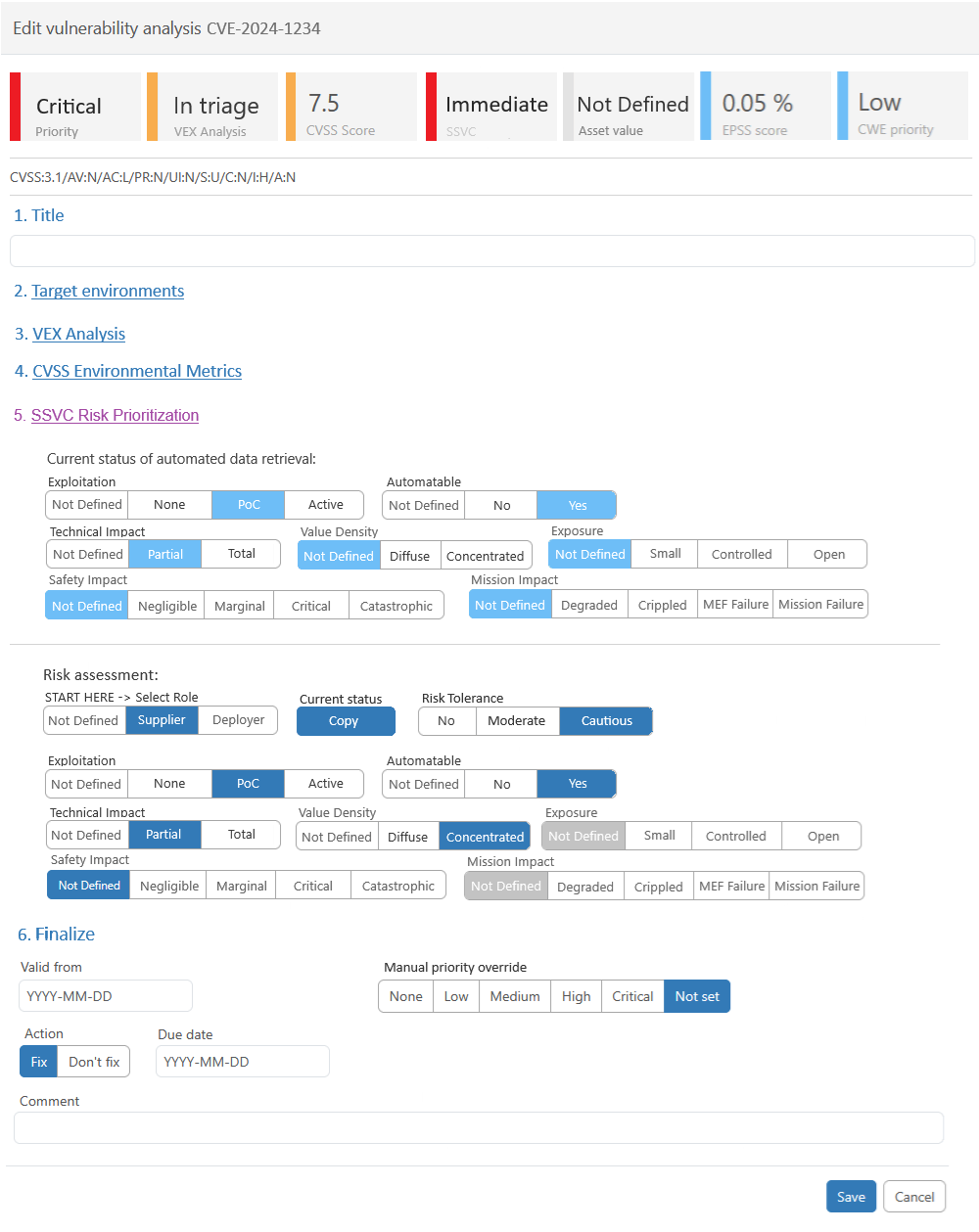Screen dimensions: 979x1232
Task: Click the Not Defined Asset value card
Action: pos(629,107)
